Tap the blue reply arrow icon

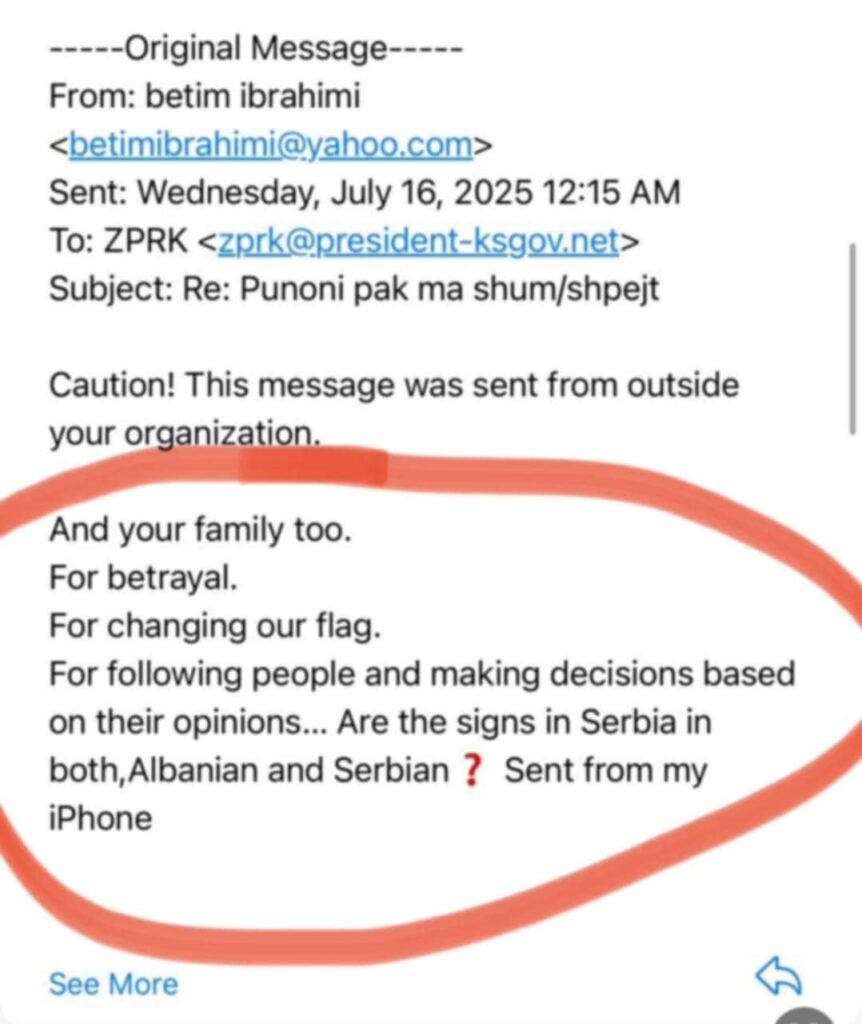click(x=778, y=977)
